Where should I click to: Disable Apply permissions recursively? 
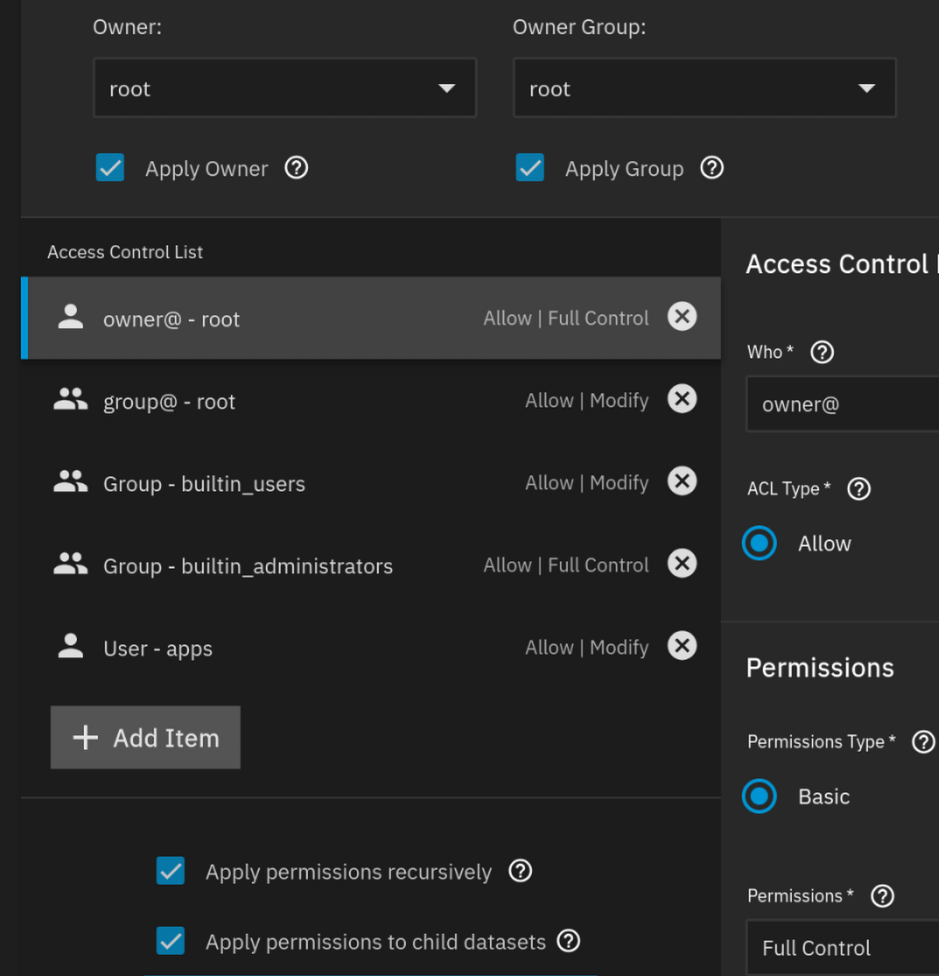[171, 871]
